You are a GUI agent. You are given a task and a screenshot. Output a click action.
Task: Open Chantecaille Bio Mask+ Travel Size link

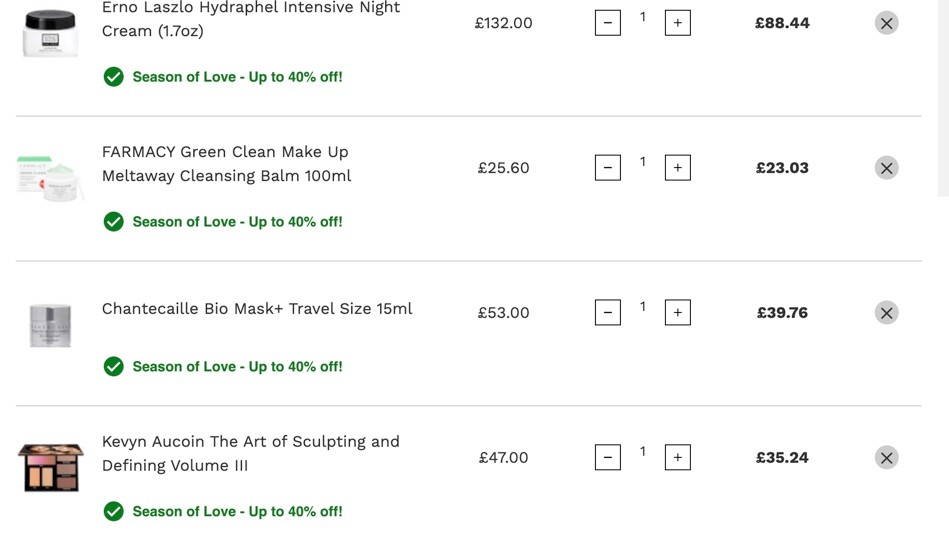pyautogui.click(x=257, y=309)
